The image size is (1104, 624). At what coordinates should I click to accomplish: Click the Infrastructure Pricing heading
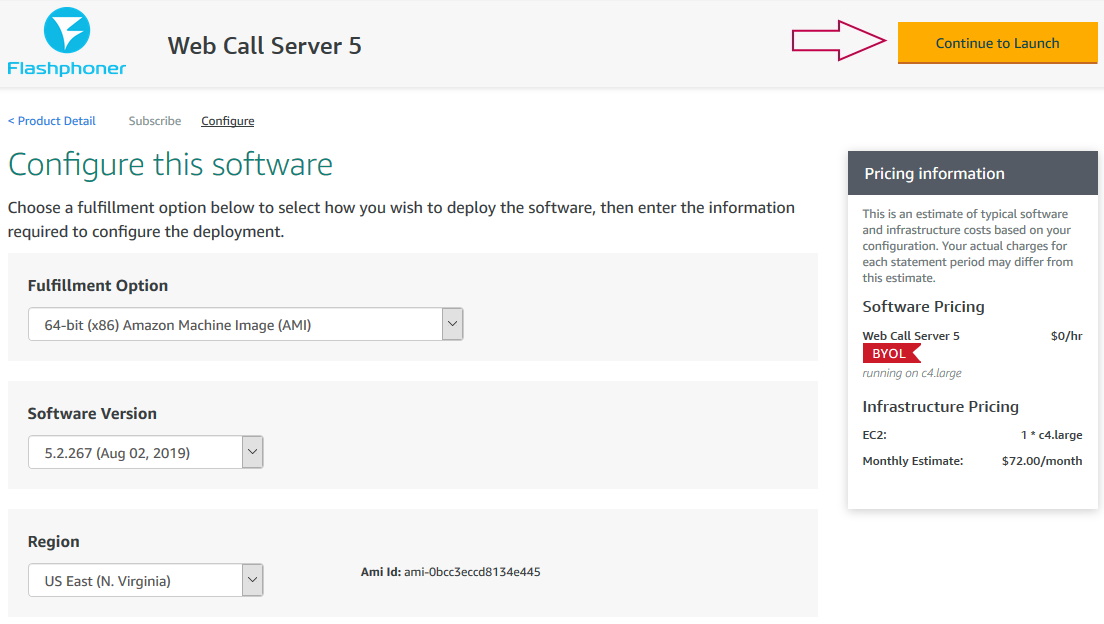pos(940,407)
